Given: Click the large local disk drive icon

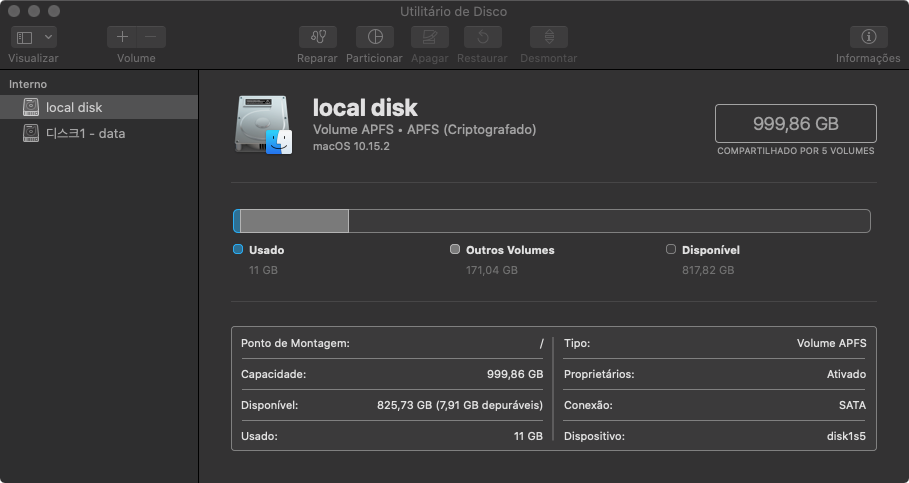Looking at the screenshot, I should (262, 125).
